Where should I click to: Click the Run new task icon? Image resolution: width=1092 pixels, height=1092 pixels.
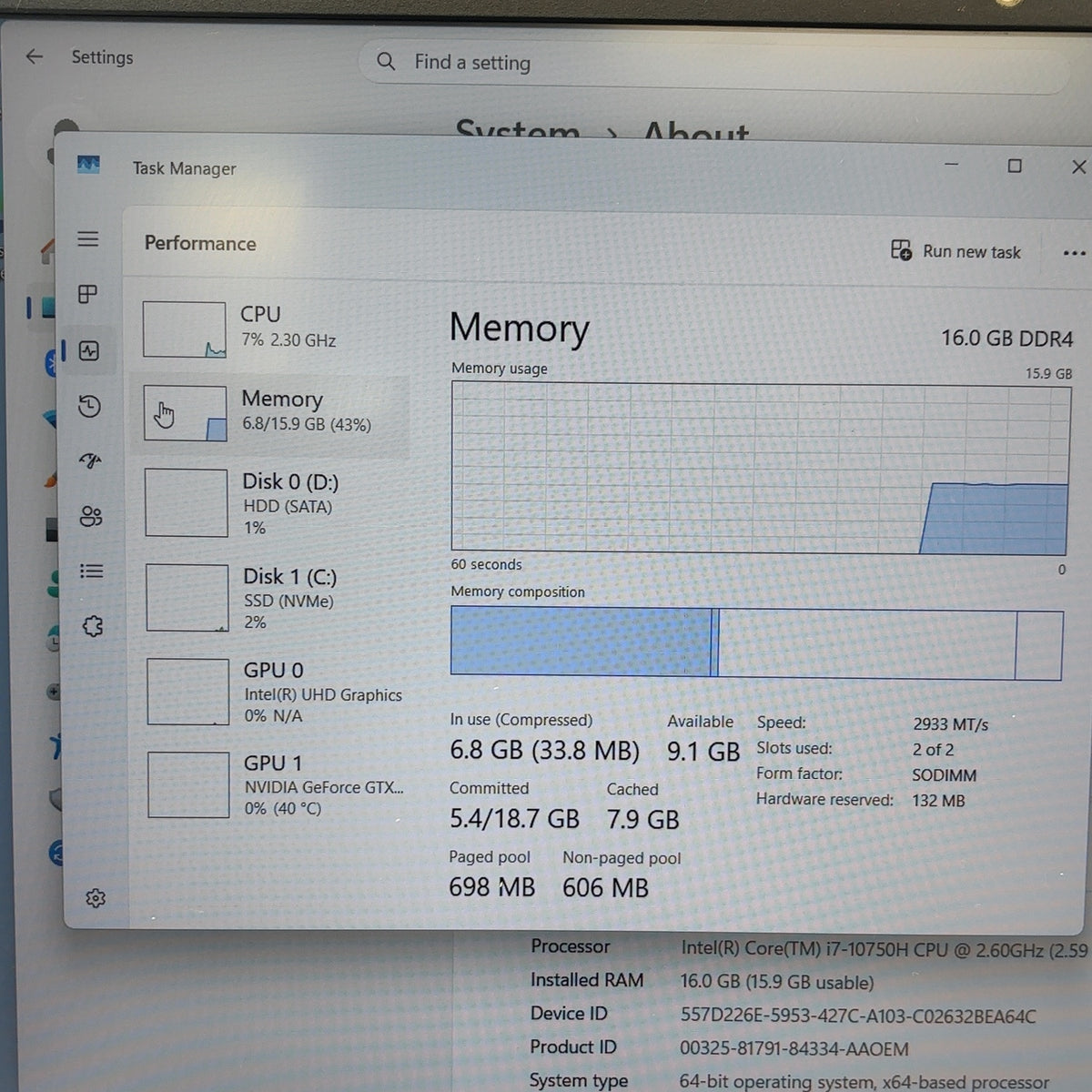click(901, 250)
